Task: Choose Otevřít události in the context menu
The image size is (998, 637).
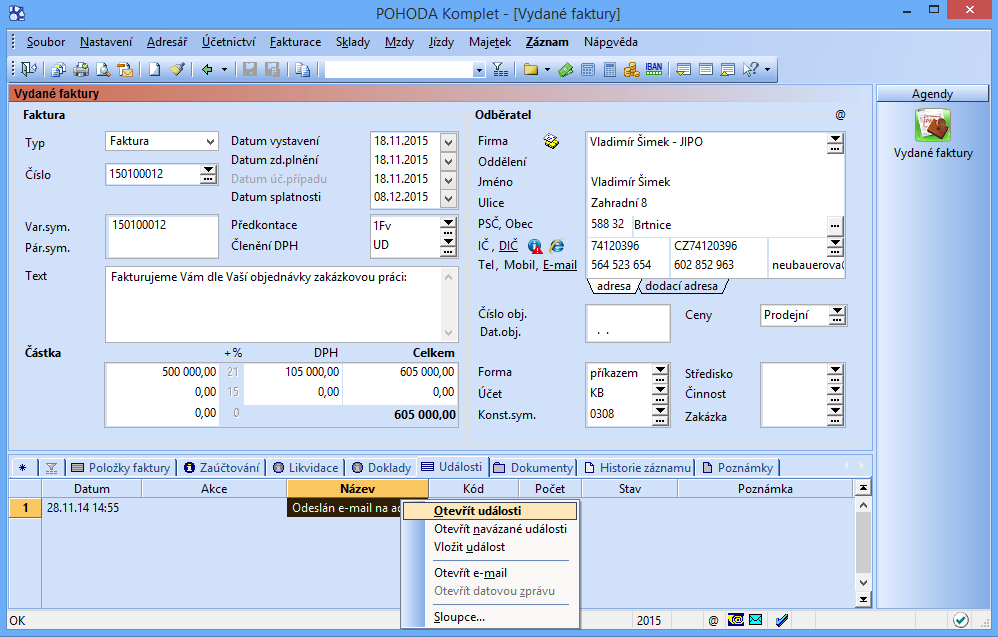Action: pyautogui.click(x=490, y=511)
